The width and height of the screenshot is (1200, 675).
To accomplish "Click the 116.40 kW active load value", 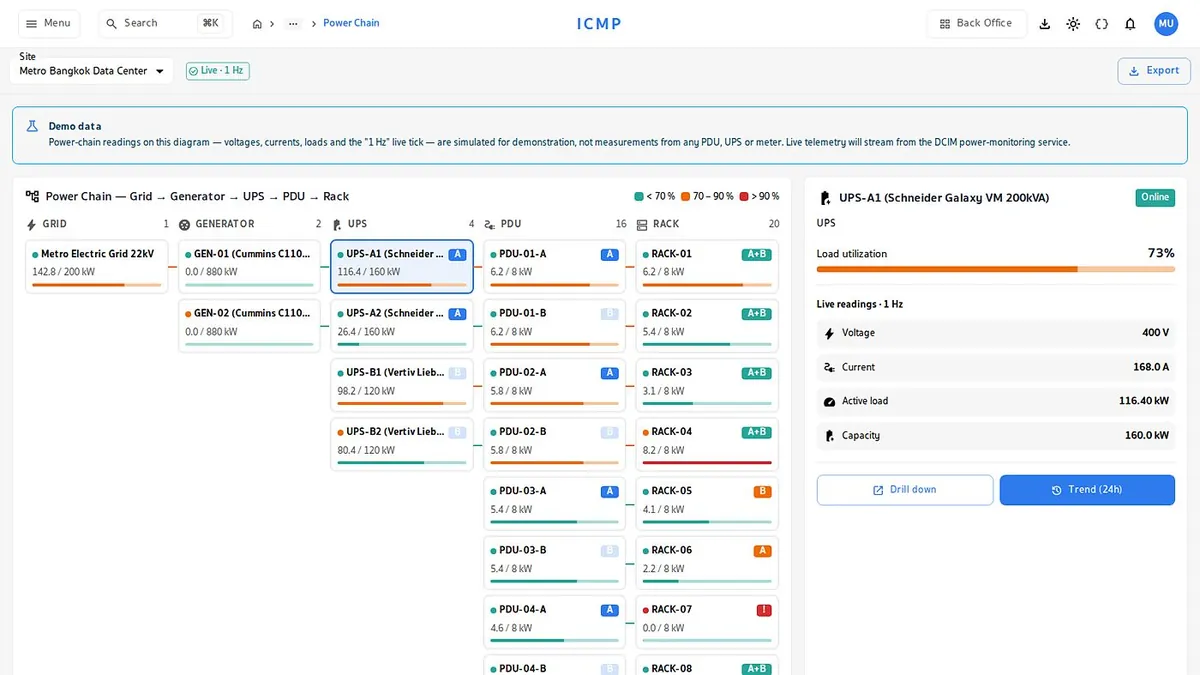I will [1144, 401].
